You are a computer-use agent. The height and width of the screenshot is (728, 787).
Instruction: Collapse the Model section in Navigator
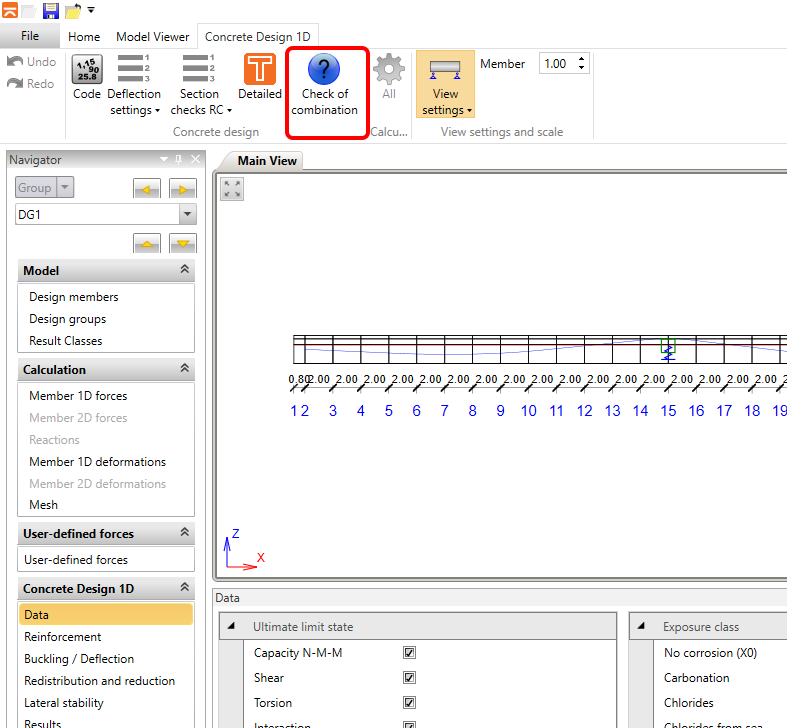click(x=184, y=271)
